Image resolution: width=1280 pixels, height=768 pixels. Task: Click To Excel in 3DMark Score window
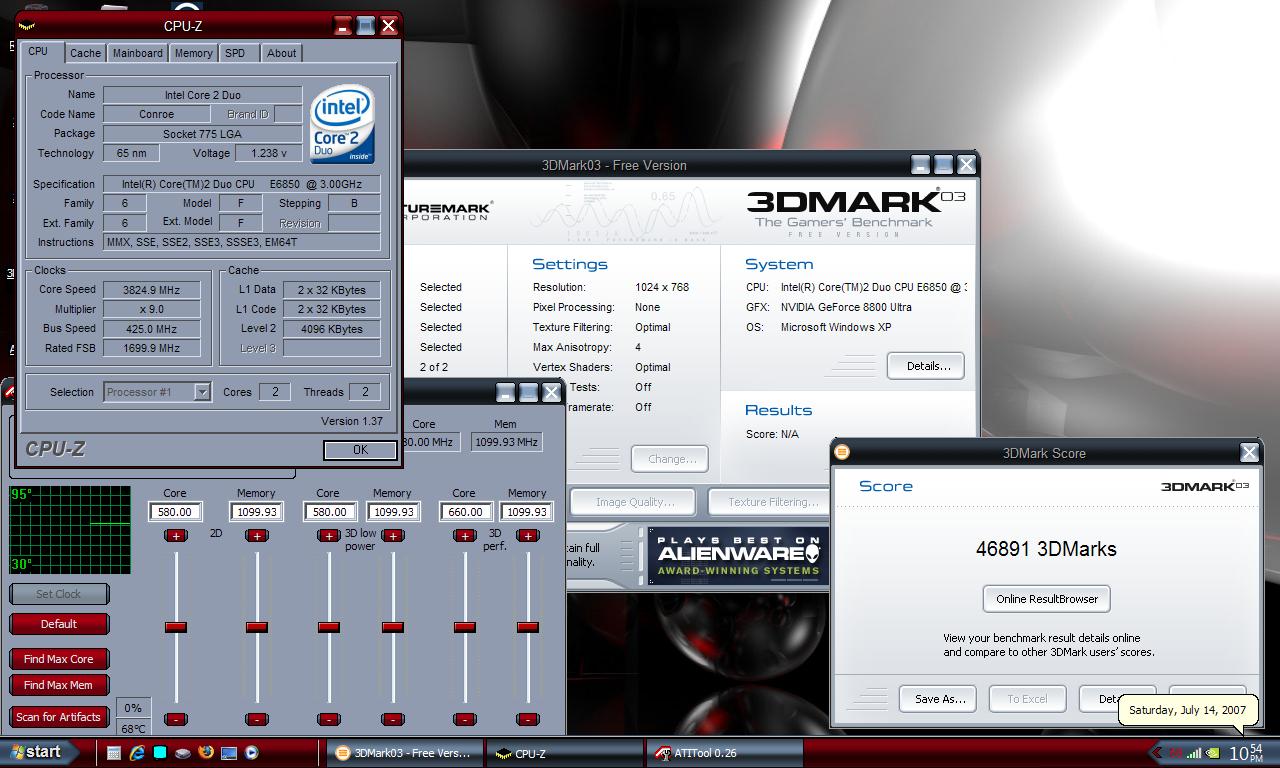pos(1027,699)
